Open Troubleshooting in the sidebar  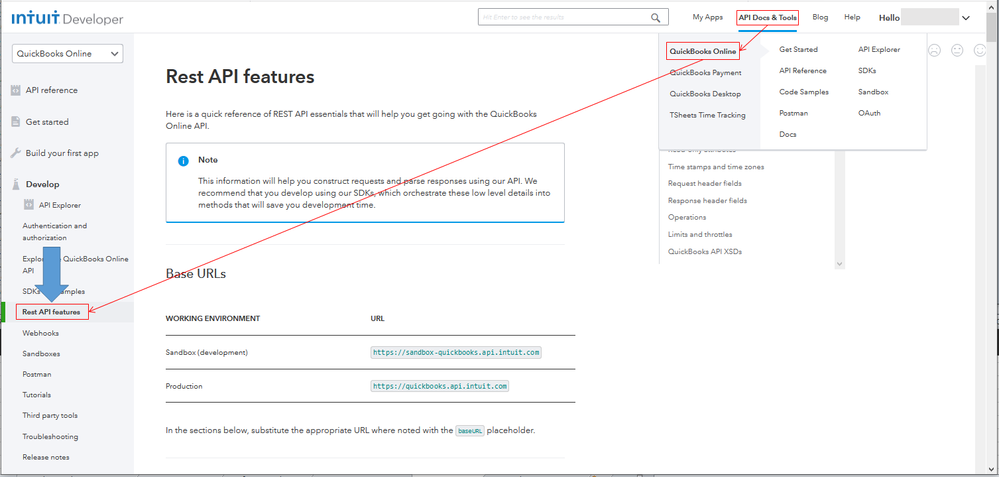pos(50,437)
